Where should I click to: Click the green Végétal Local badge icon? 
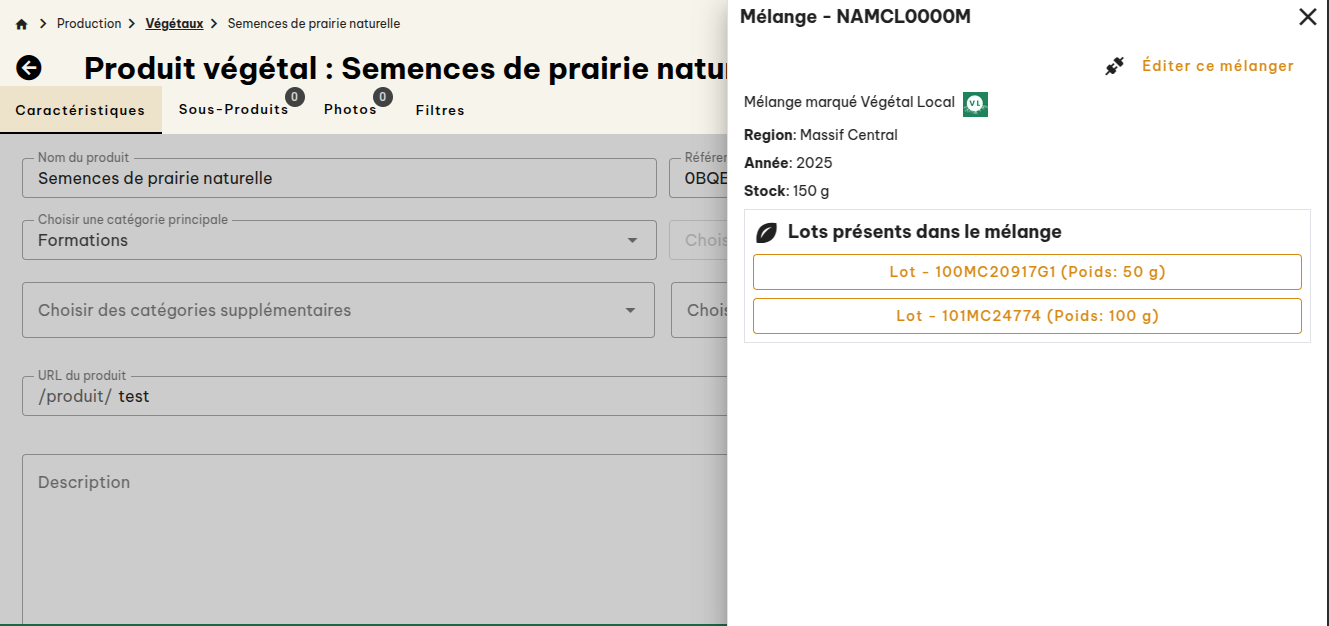tap(974, 103)
